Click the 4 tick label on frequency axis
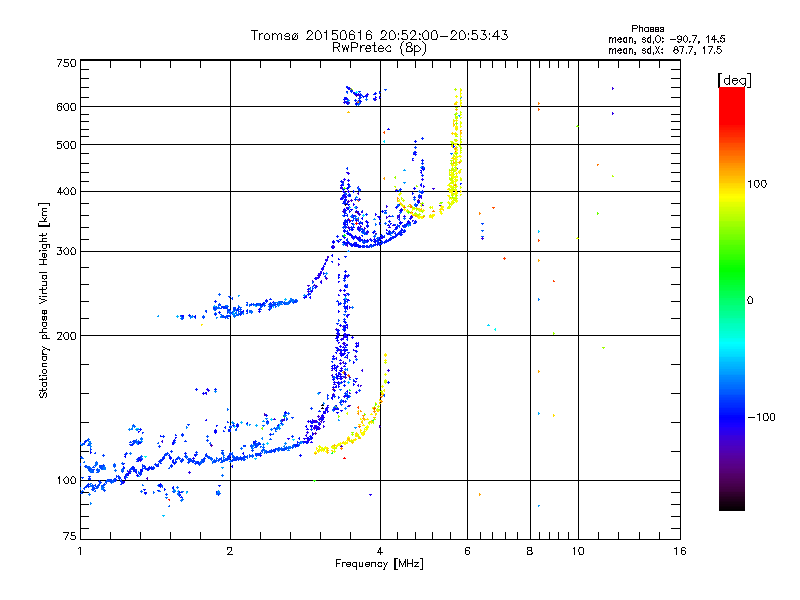The width and height of the screenshot is (800, 600). point(380,551)
